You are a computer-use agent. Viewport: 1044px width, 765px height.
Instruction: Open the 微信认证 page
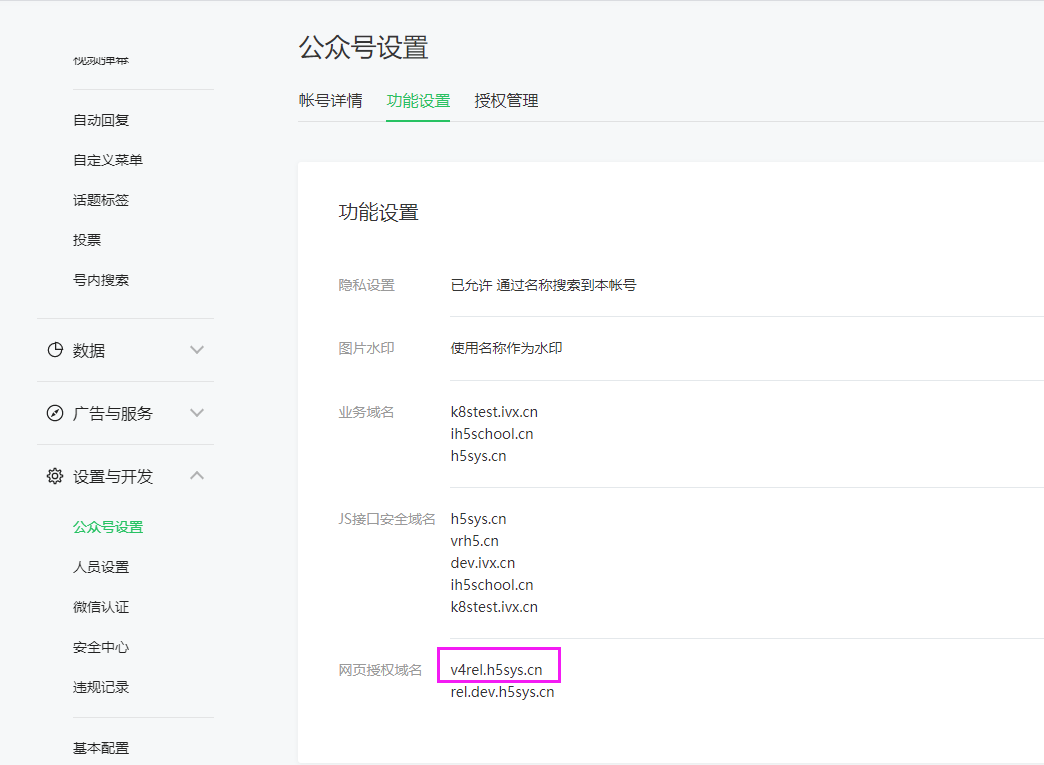(100, 606)
